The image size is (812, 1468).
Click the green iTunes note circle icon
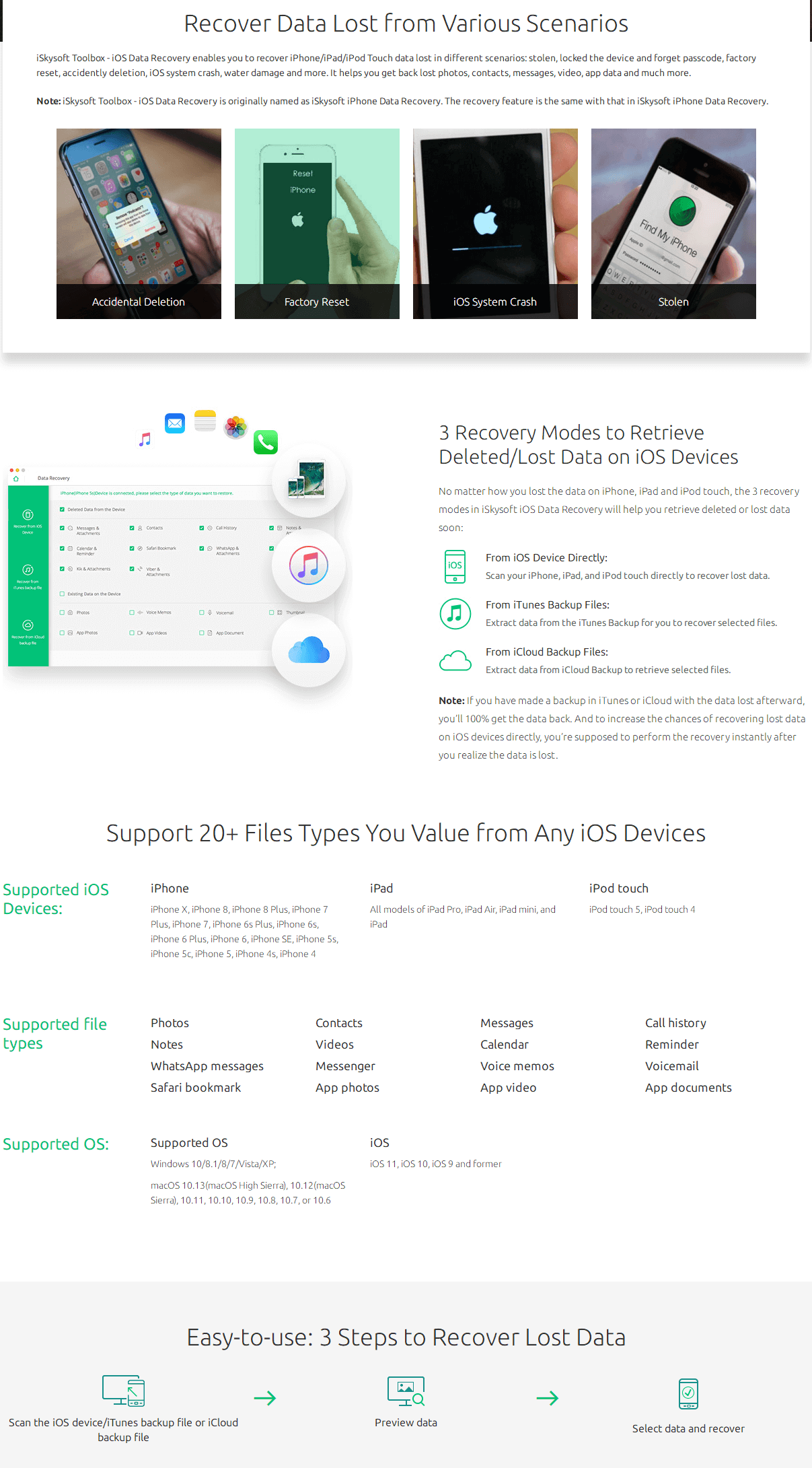[x=455, y=614]
